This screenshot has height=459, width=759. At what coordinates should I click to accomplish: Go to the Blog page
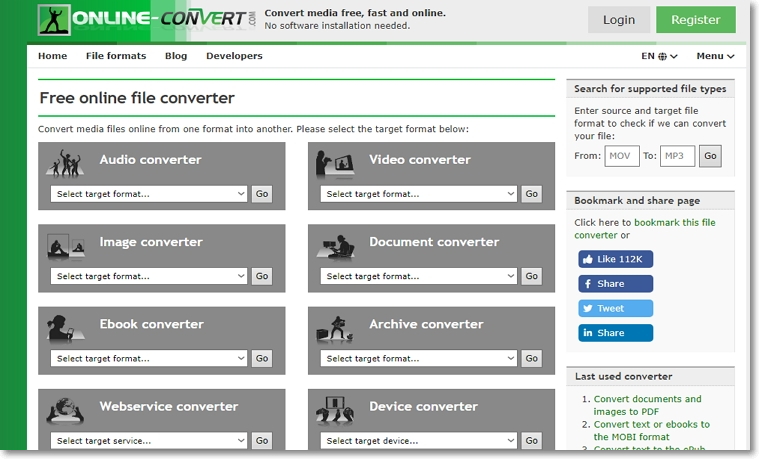pos(176,56)
